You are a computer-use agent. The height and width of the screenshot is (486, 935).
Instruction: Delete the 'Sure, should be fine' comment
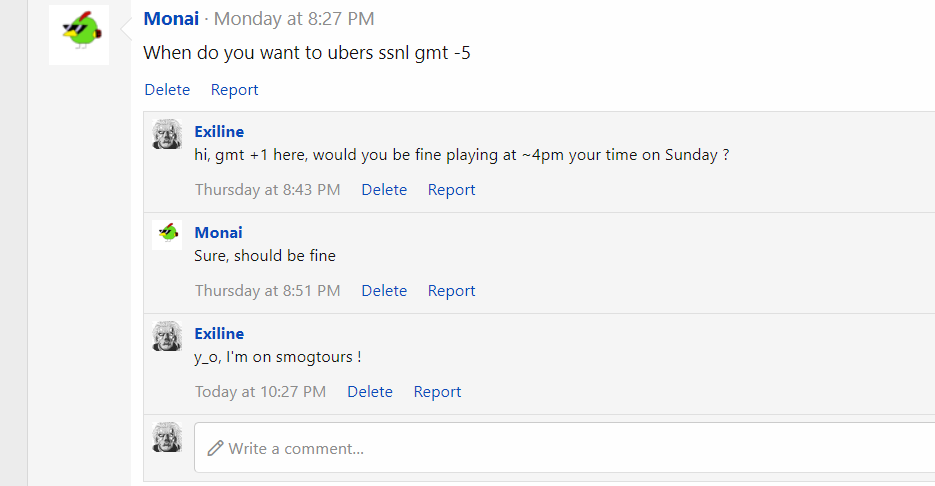pos(384,290)
